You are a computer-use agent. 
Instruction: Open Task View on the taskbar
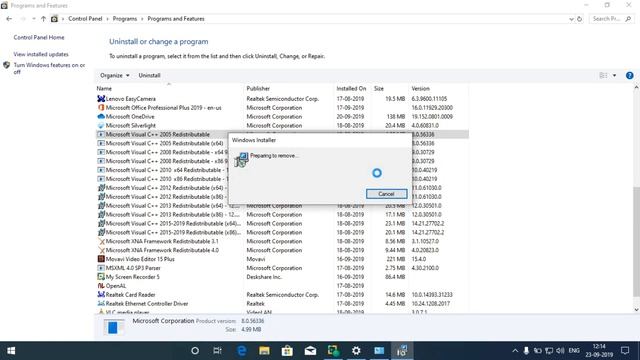(217, 351)
